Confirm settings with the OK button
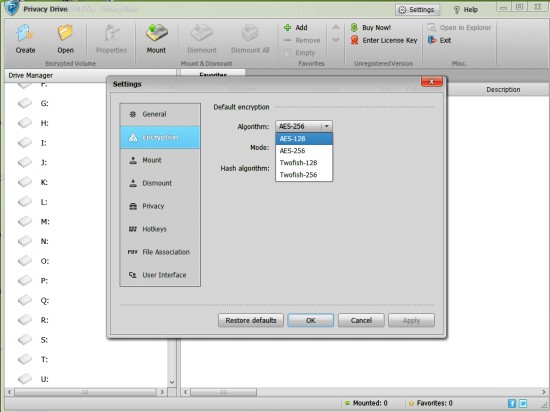This screenshot has width=550, height=412. [310, 320]
